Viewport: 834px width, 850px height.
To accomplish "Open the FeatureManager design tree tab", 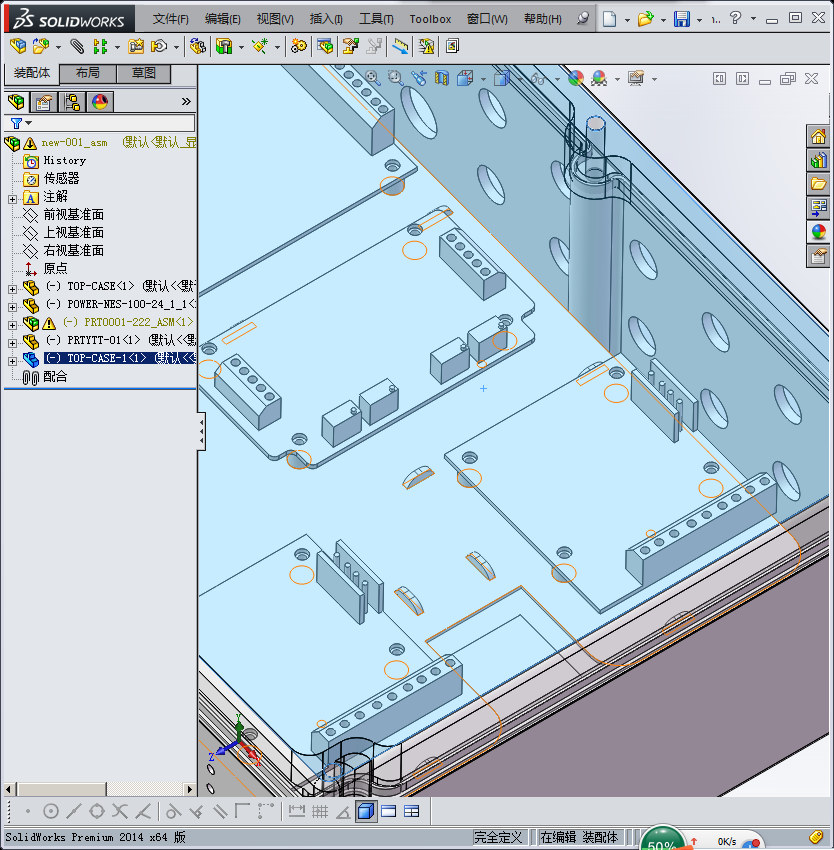I will tap(16, 101).
